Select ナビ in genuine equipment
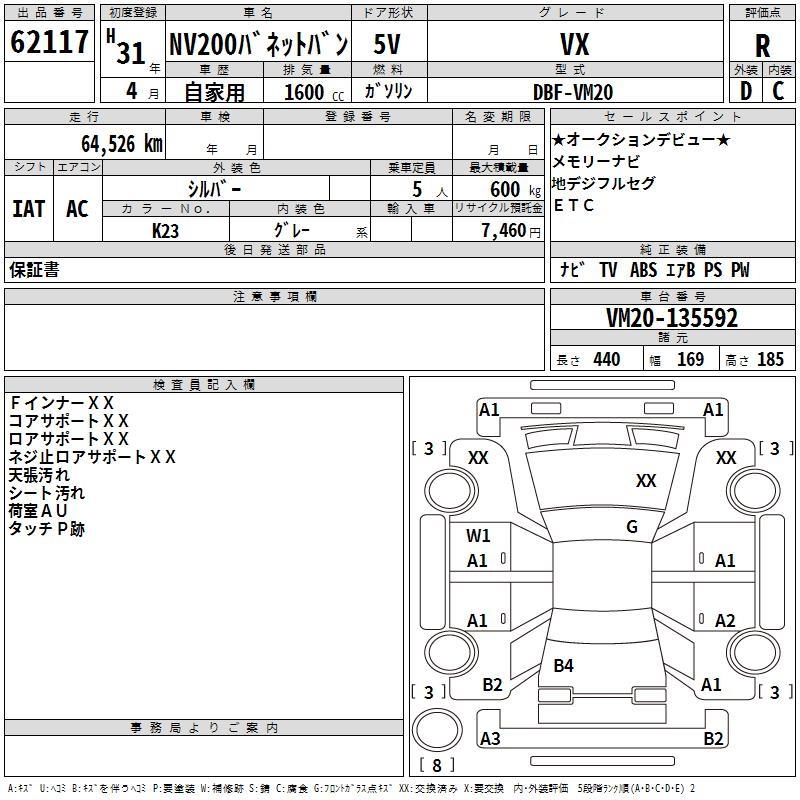Image resolution: width=800 pixels, height=800 pixels. [x=572, y=269]
